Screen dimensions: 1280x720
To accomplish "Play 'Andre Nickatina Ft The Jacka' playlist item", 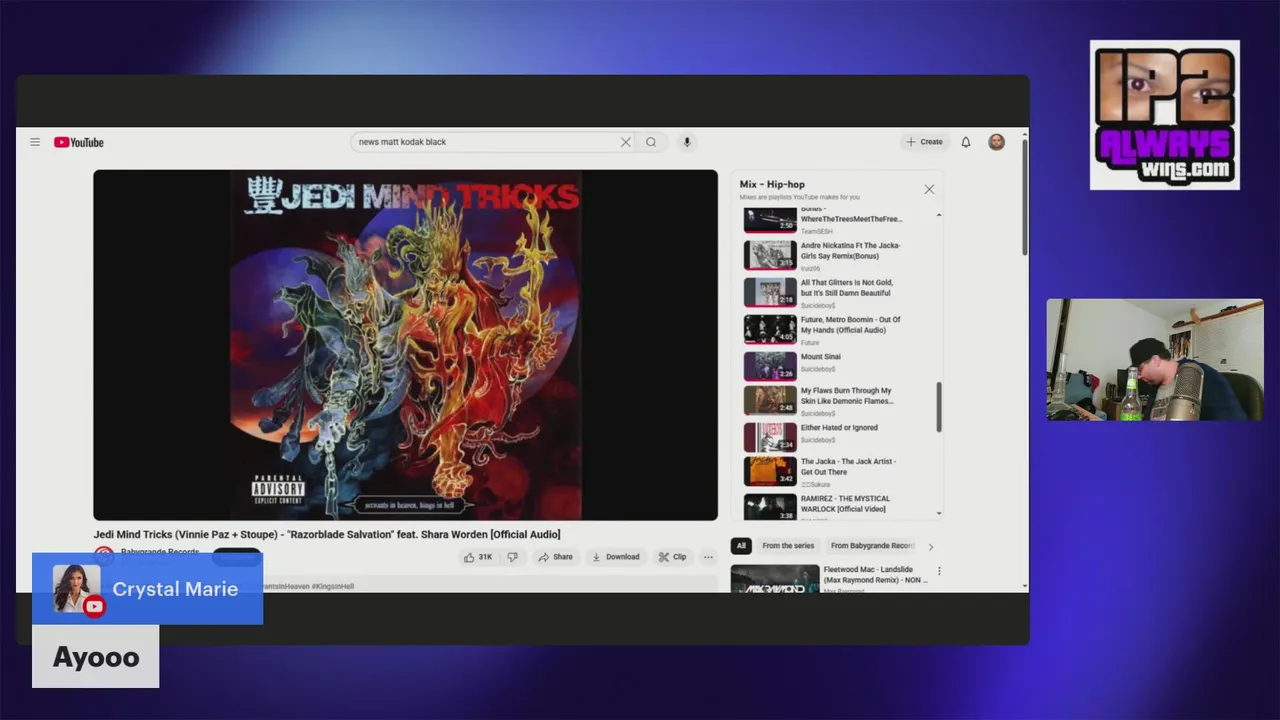I will [850, 251].
